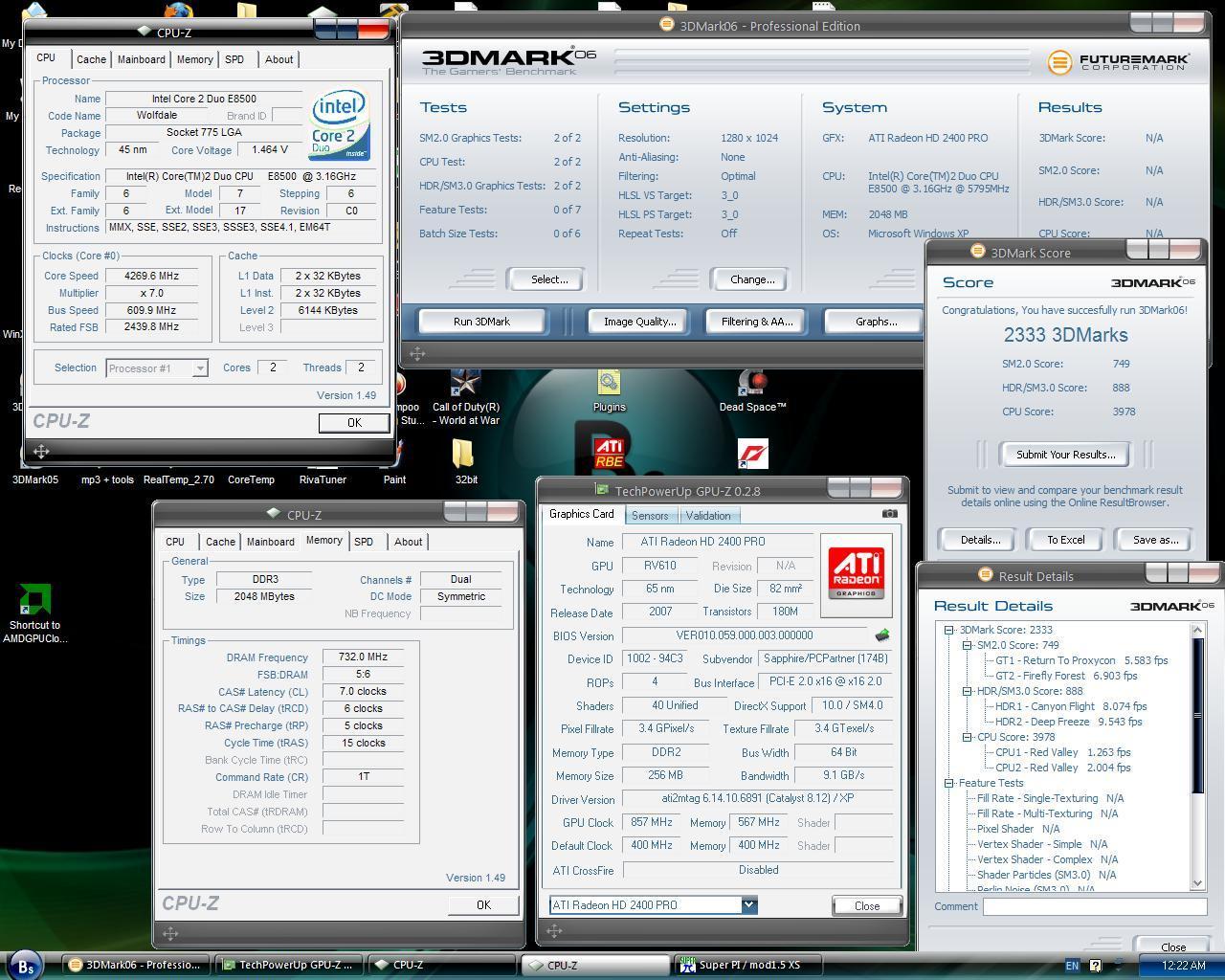
Task: Click Change... in the 3DMark06 Settings panel
Action: click(x=752, y=279)
